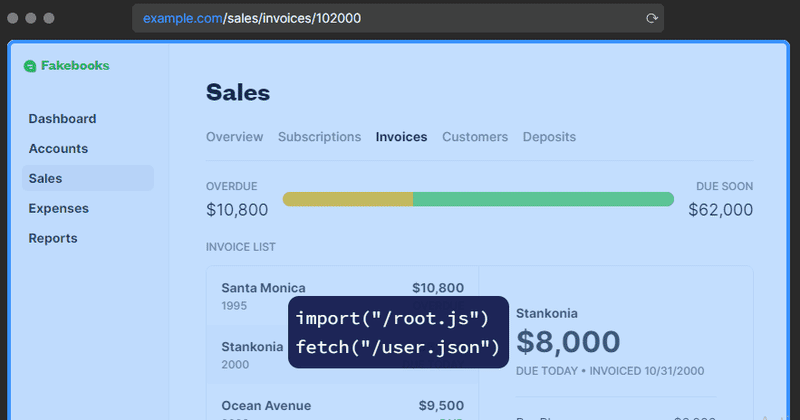Click the Sales page heading
The width and height of the screenshot is (800, 420).
pyautogui.click(x=238, y=92)
